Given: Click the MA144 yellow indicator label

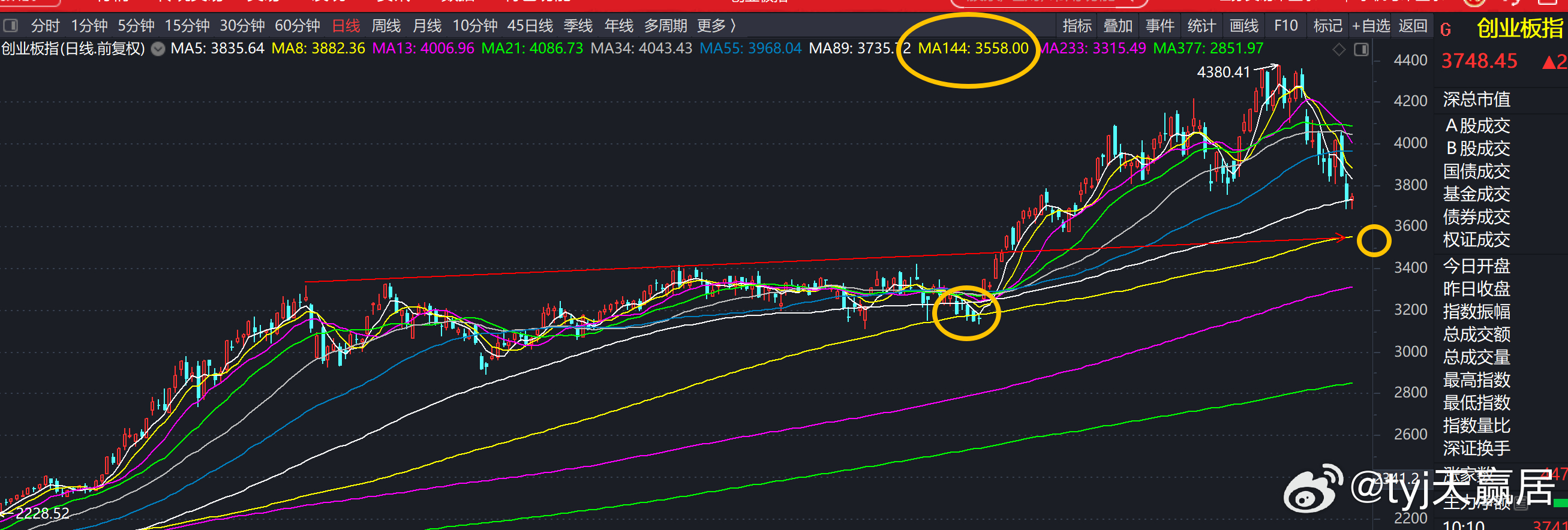Looking at the screenshot, I should 973,48.
